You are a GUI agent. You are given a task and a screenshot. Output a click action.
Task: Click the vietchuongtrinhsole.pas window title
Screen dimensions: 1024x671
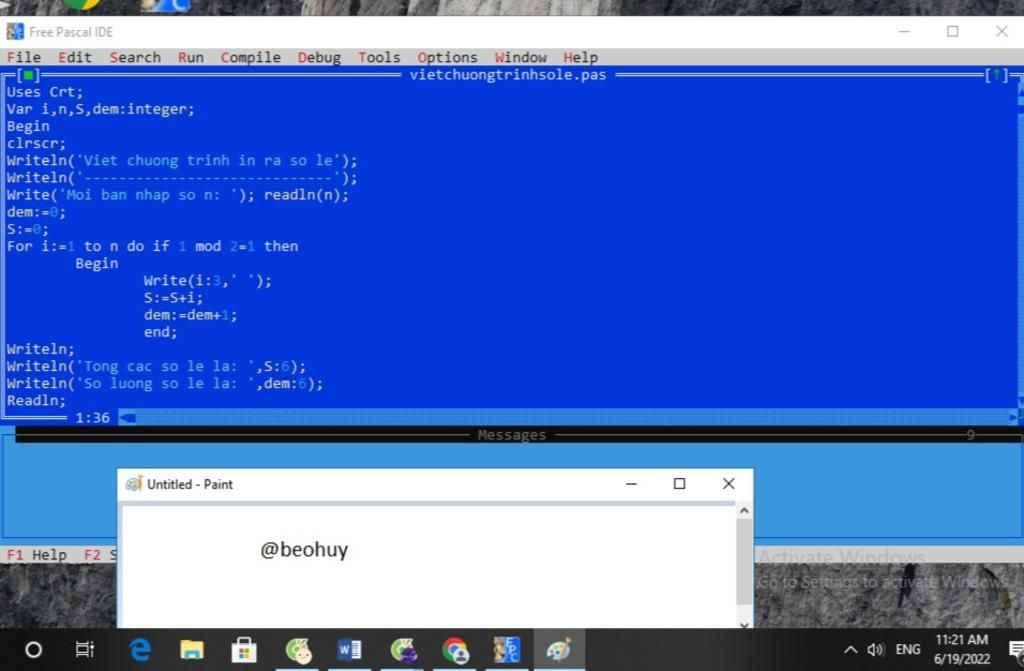coord(508,74)
